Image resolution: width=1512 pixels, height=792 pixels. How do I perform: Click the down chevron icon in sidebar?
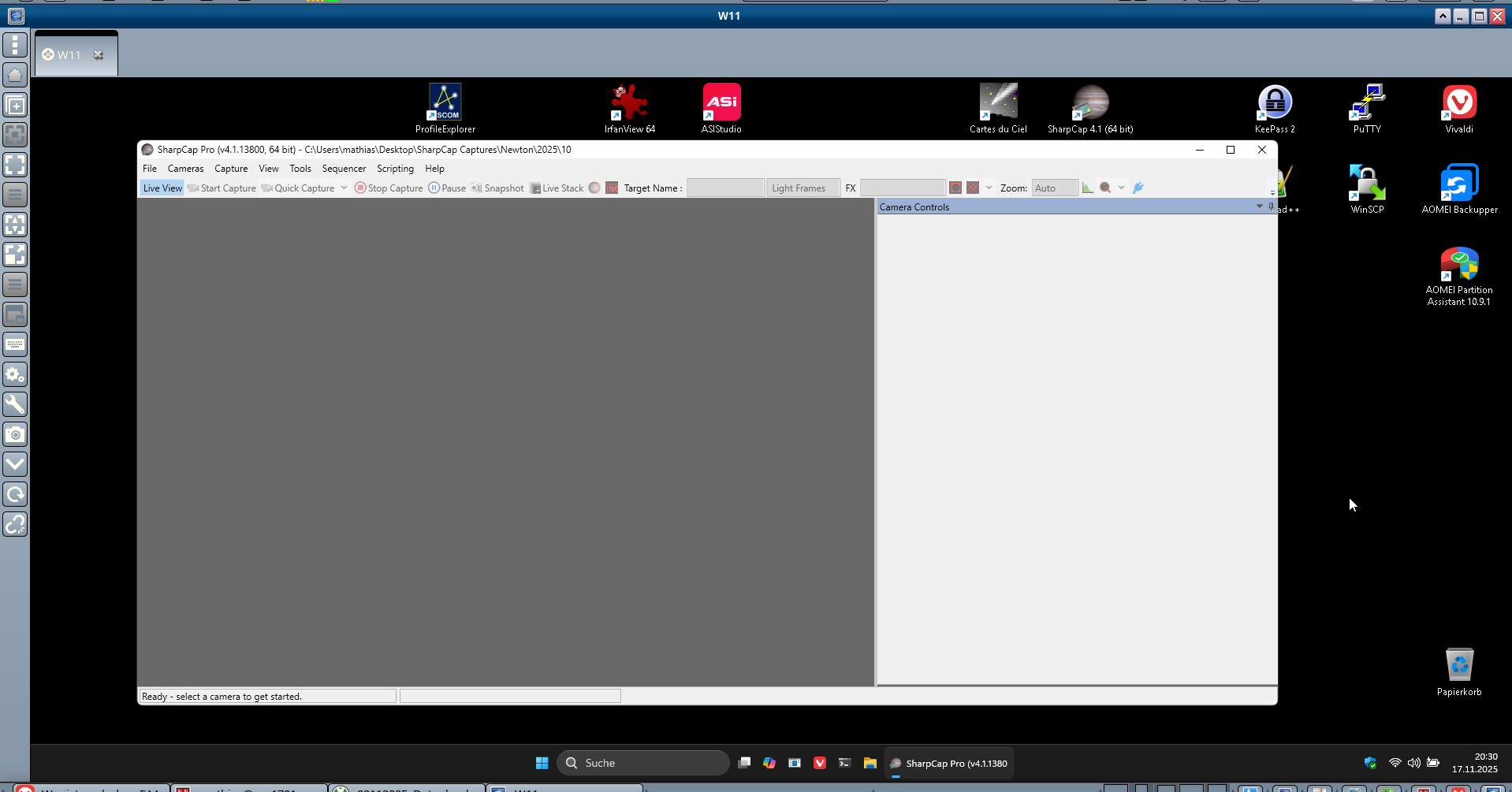click(15, 464)
